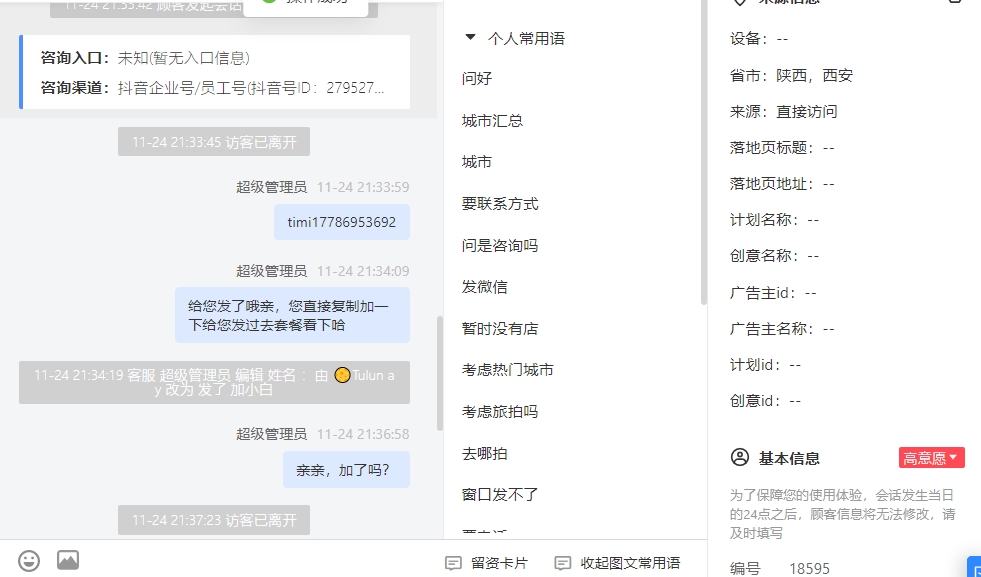Click the chat history scrollbar
Image resolution: width=981 pixels, height=577 pixels.
(x=440, y=374)
